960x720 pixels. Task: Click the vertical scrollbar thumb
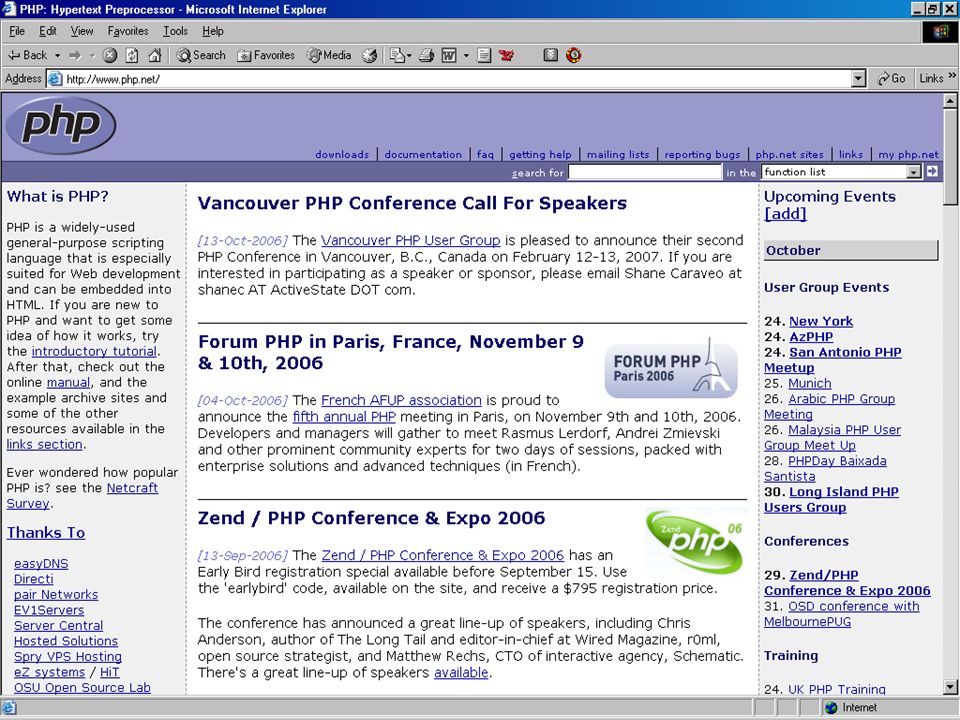click(950, 157)
